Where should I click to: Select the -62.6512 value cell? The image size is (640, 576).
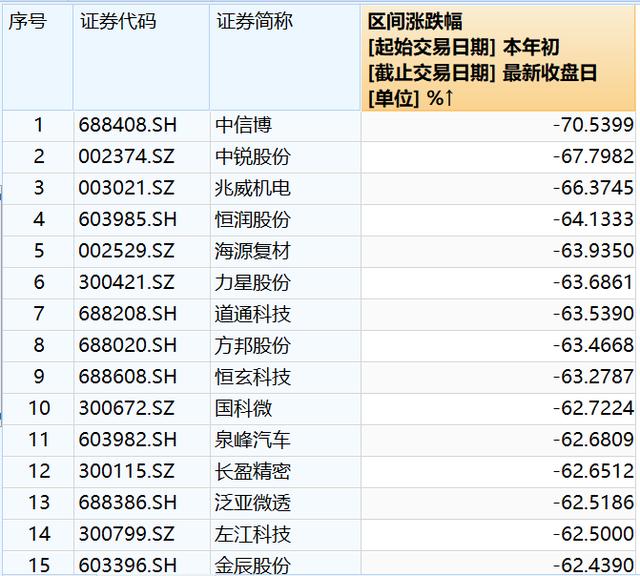coord(499,471)
